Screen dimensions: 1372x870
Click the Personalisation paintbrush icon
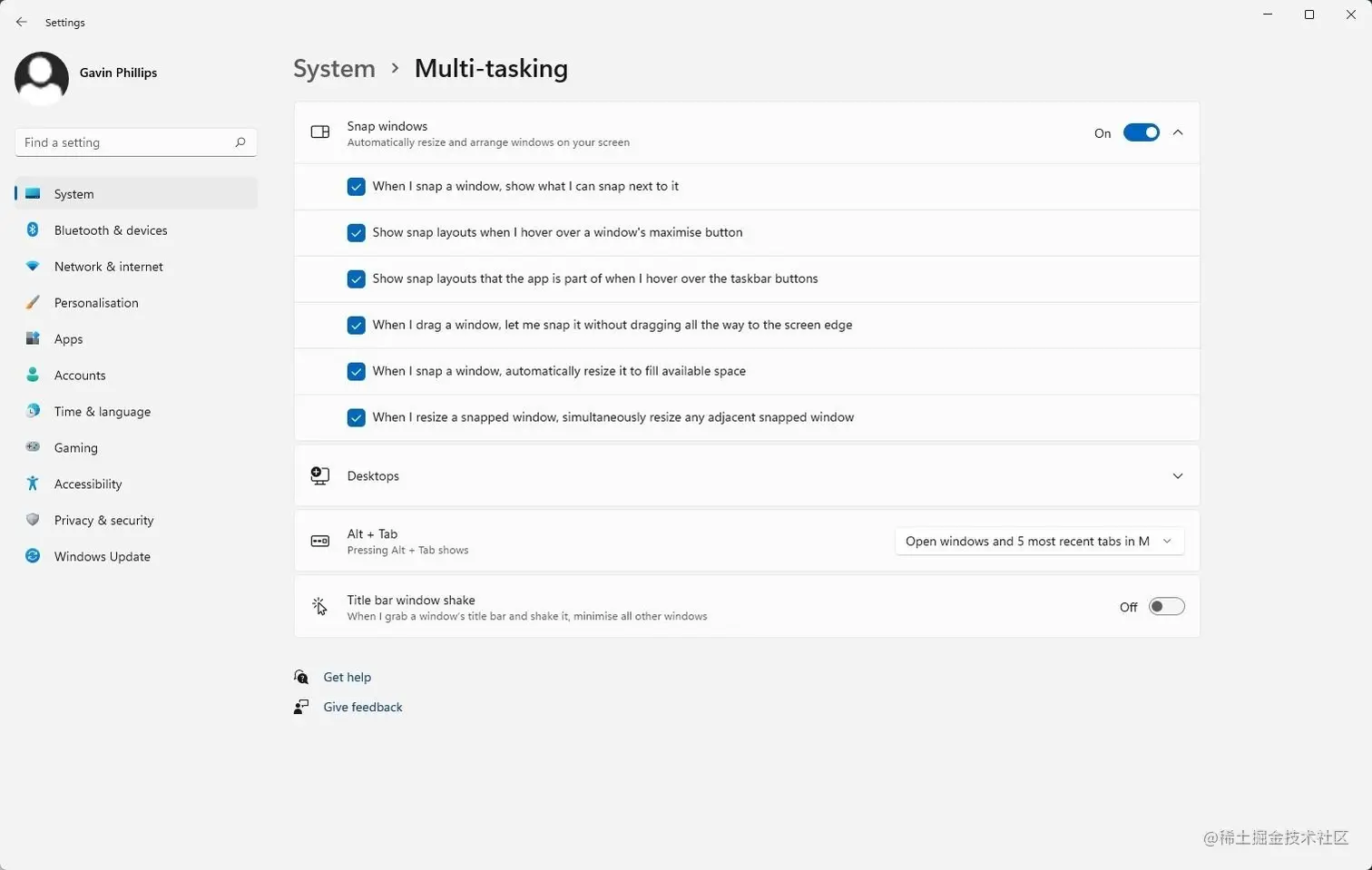pyautogui.click(x=33, y=302)
